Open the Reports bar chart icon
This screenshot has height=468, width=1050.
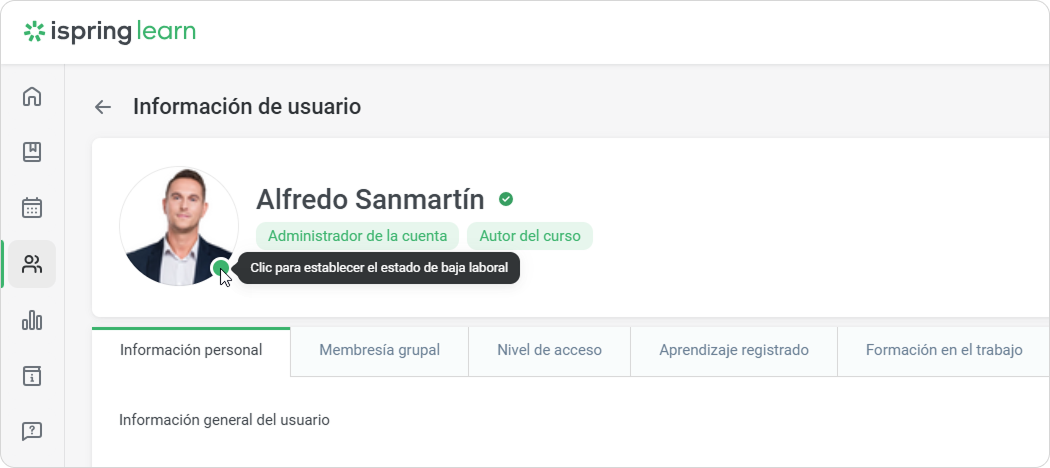click(32, 320)
